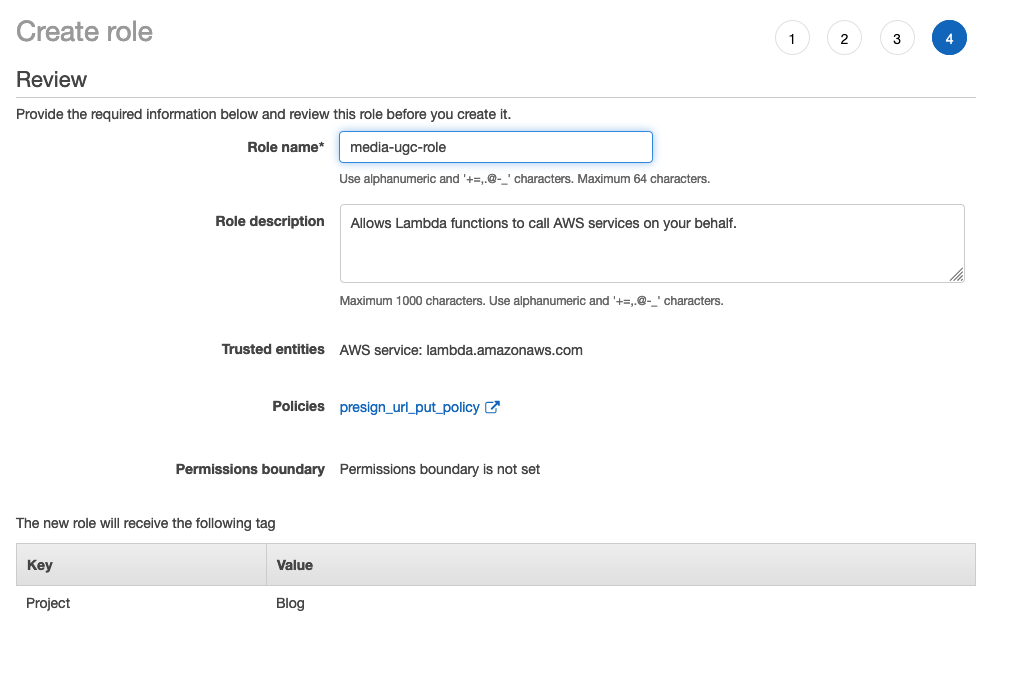This screenshot has width=1020, height=696.
Task: Open the policy's external link icon
Action: click(x=492, y=407)
